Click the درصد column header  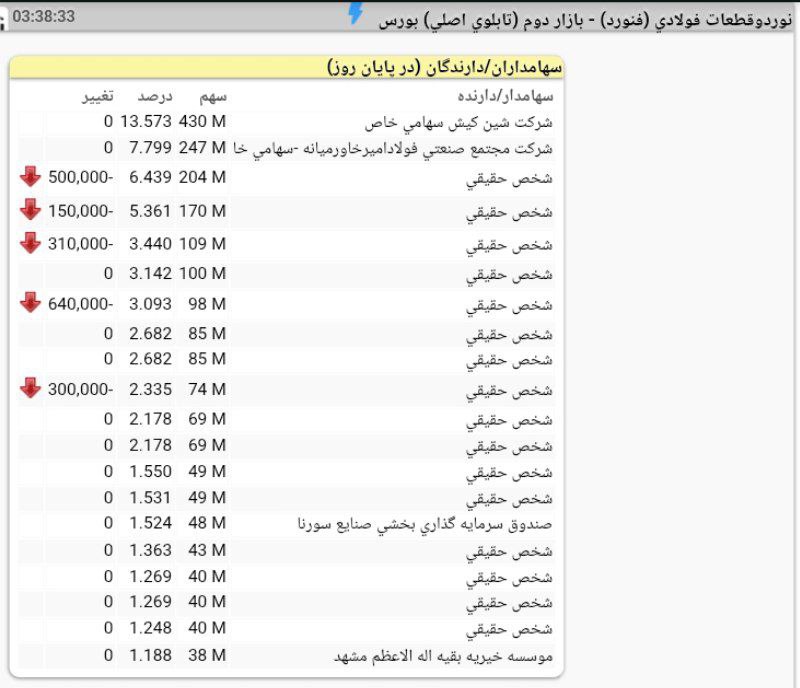(155, 97)
